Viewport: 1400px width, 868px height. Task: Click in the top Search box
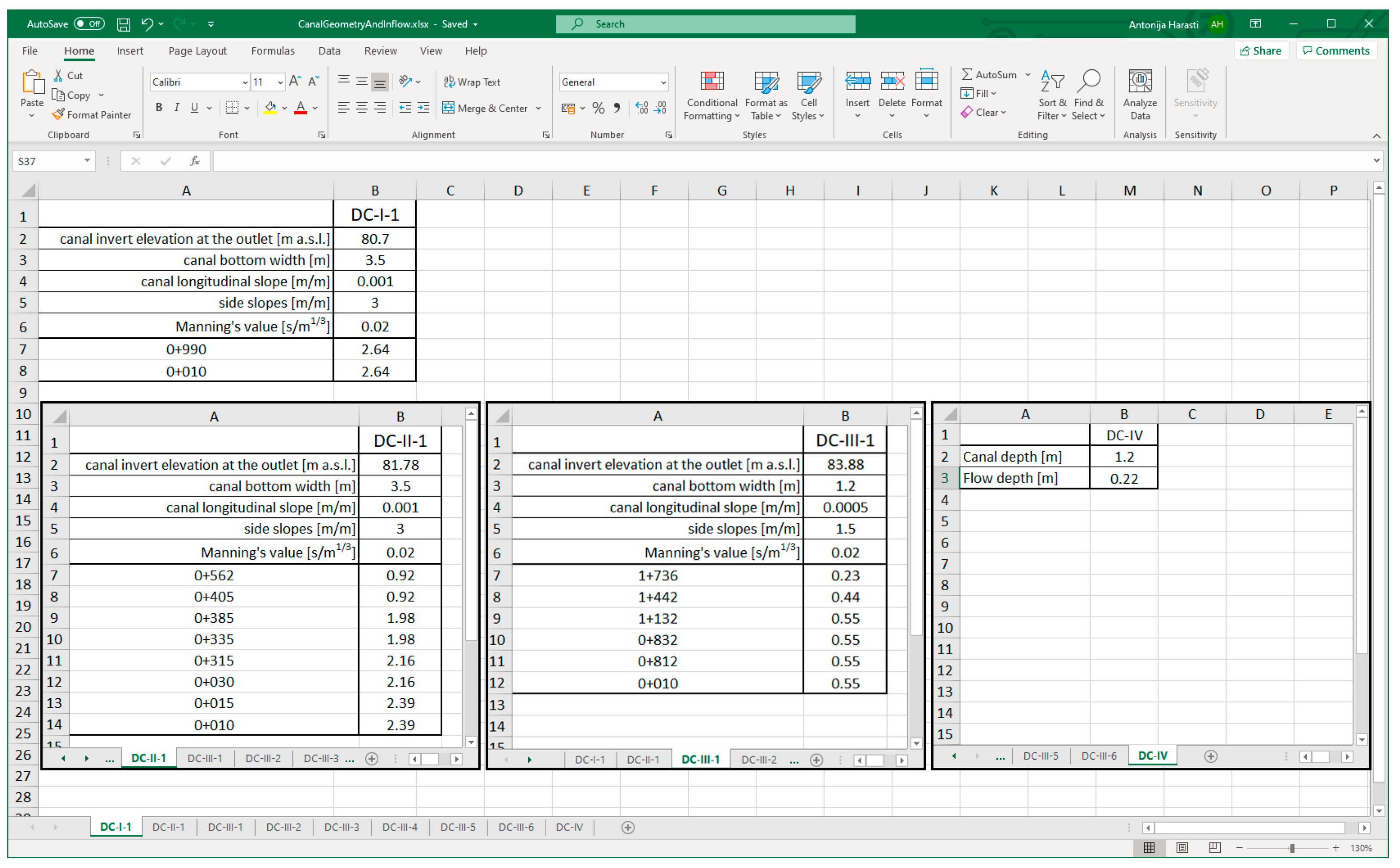coord(706,24)
